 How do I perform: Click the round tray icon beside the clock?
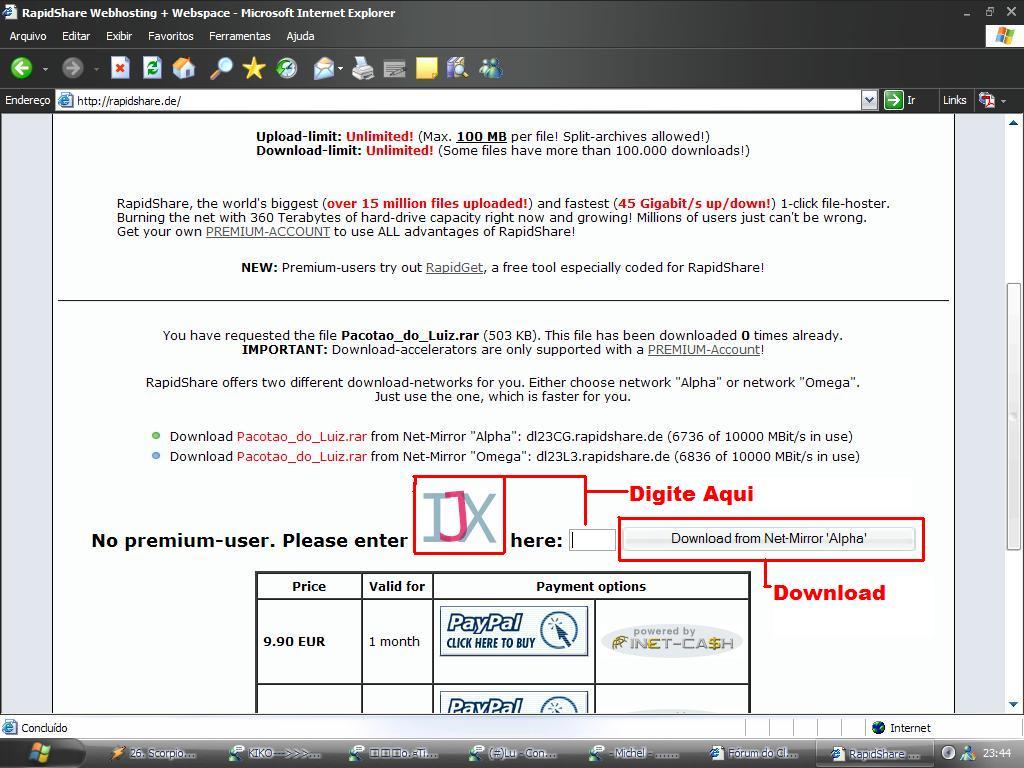pos(949,752)
